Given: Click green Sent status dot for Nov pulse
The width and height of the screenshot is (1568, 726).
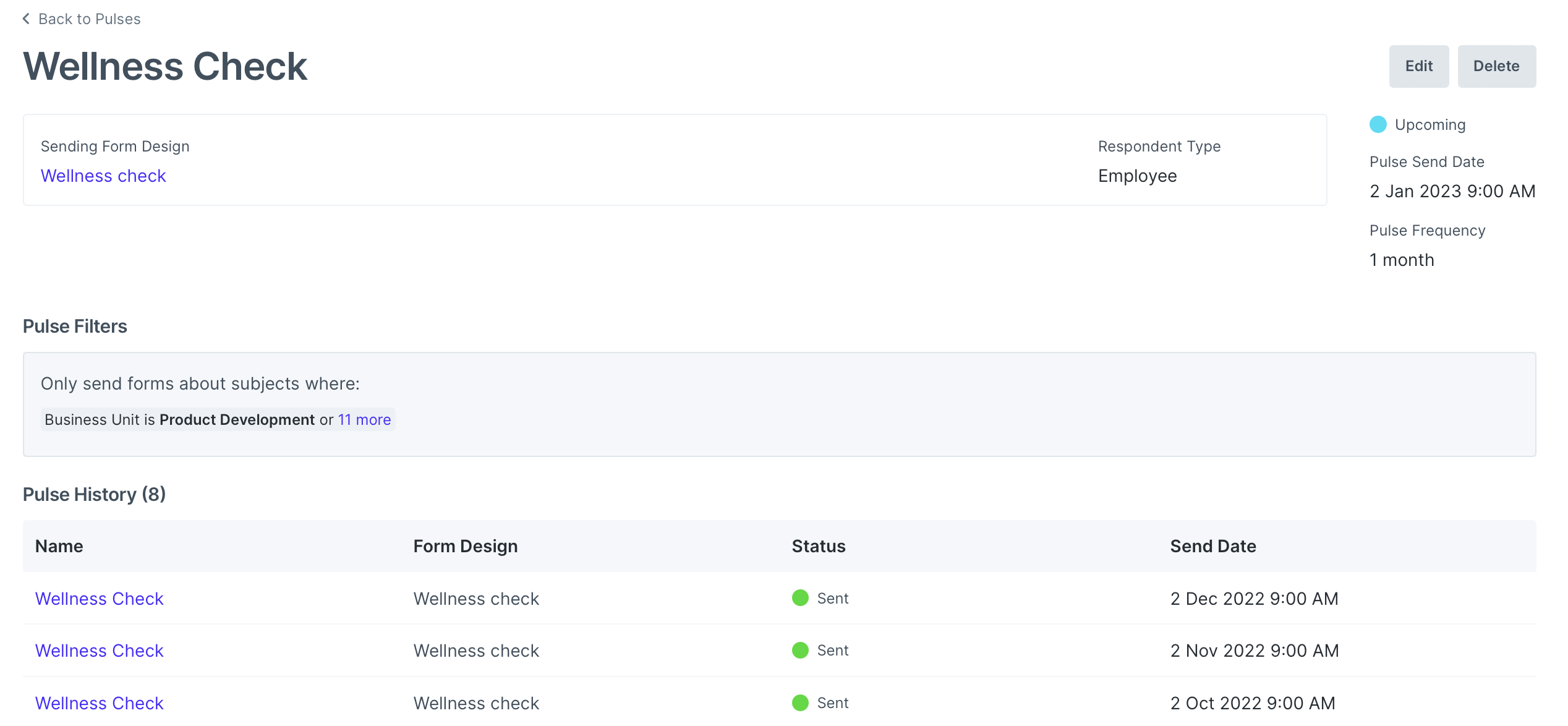Looking at the screenshot, I should 800,650.
